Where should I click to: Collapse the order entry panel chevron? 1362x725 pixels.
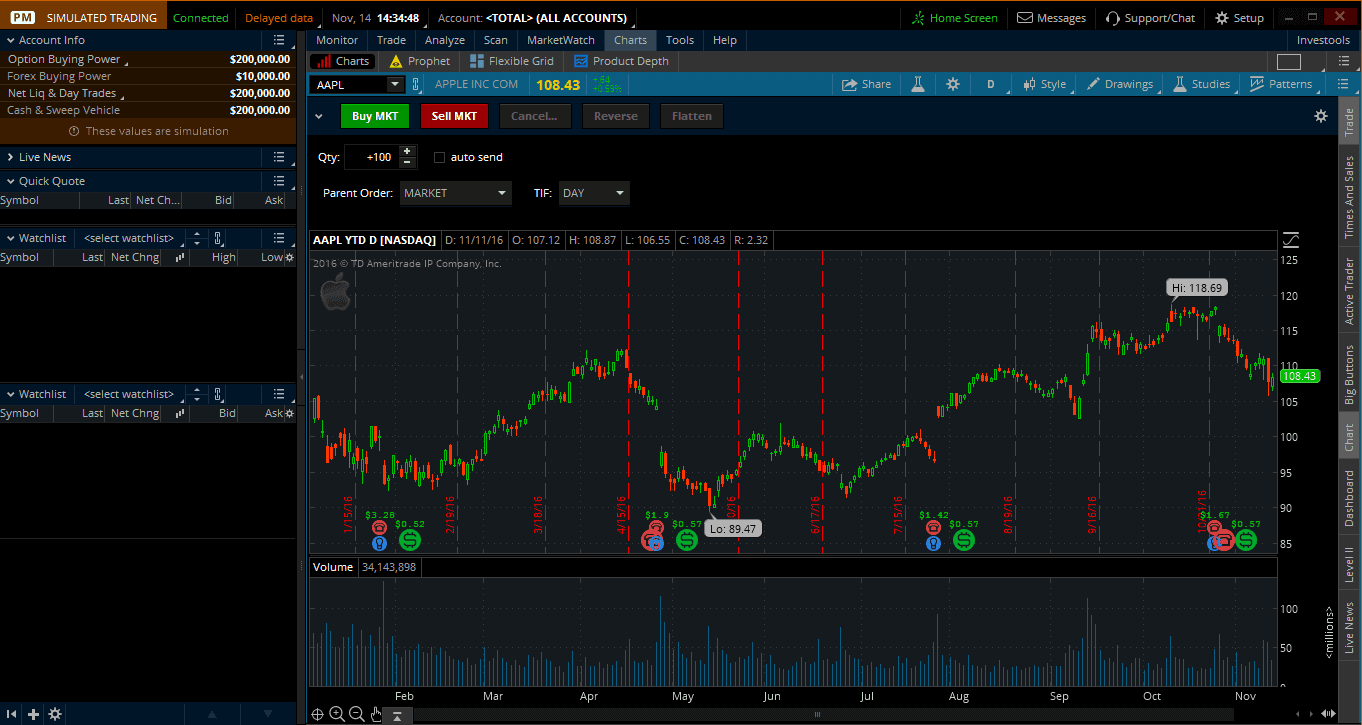[319, 116]
